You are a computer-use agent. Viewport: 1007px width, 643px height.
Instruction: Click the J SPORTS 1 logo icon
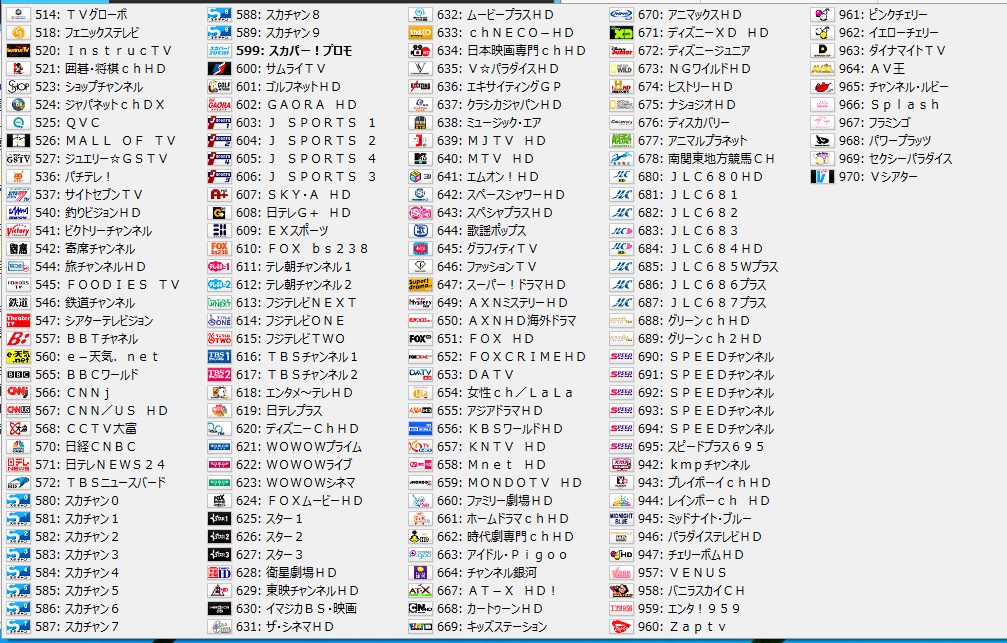point(219,123)
